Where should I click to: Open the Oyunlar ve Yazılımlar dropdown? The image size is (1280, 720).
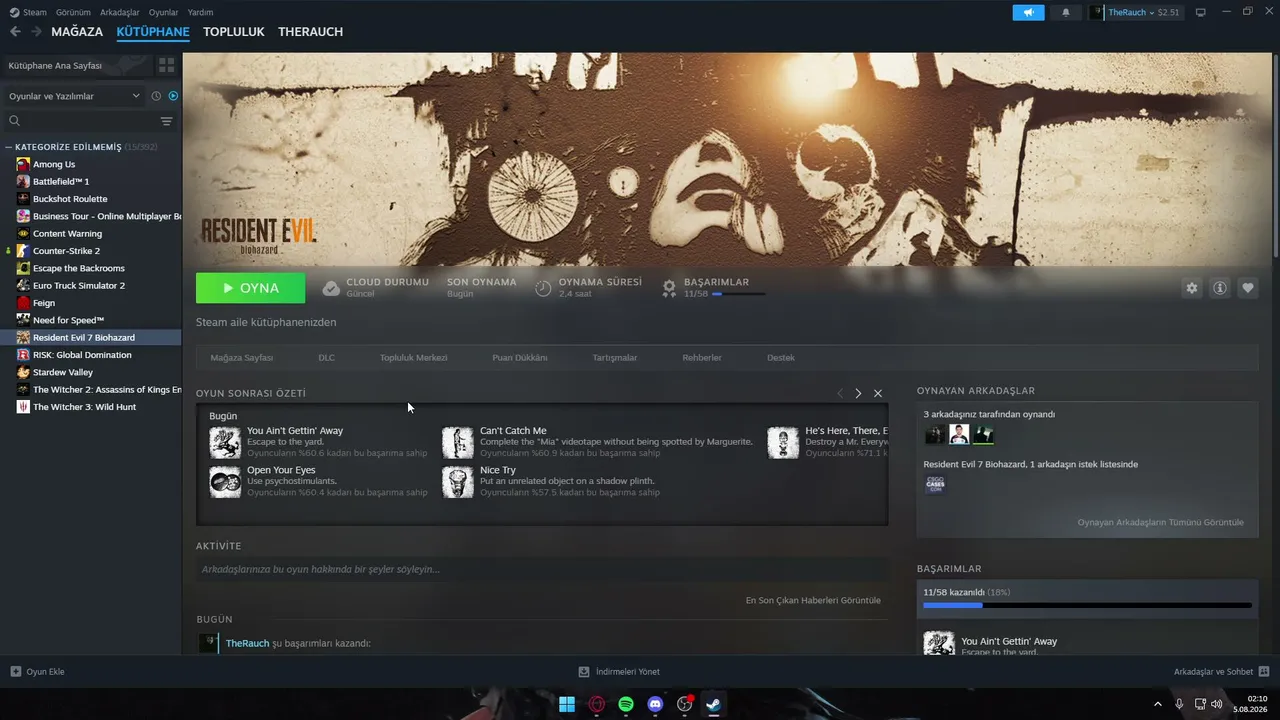point(74,96)
